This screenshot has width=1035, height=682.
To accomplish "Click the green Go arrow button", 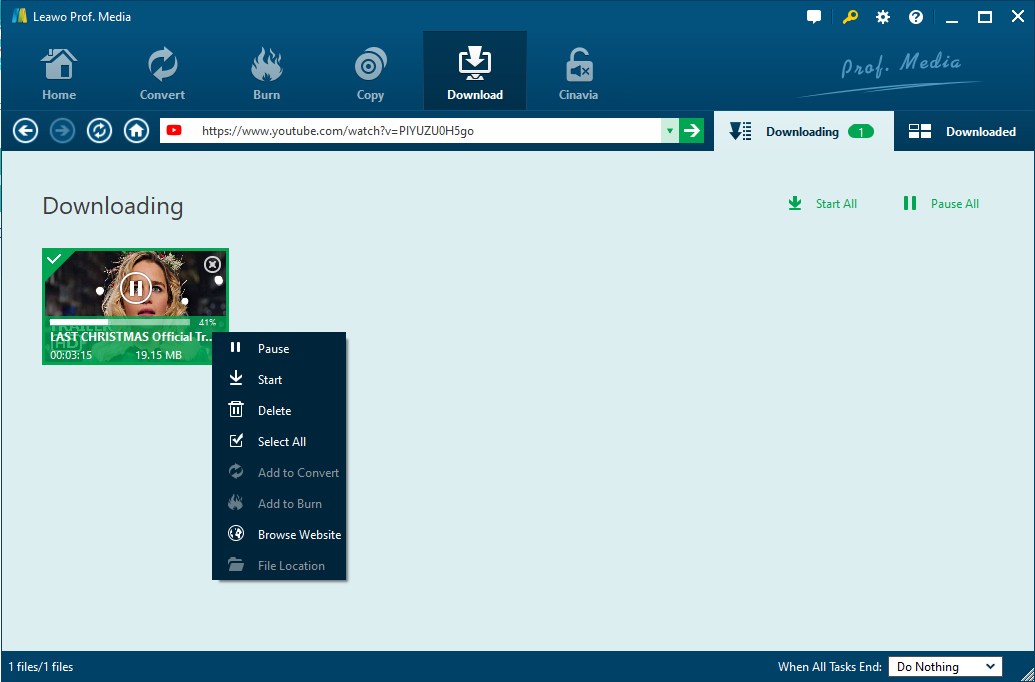I will [x=691, y=131].
